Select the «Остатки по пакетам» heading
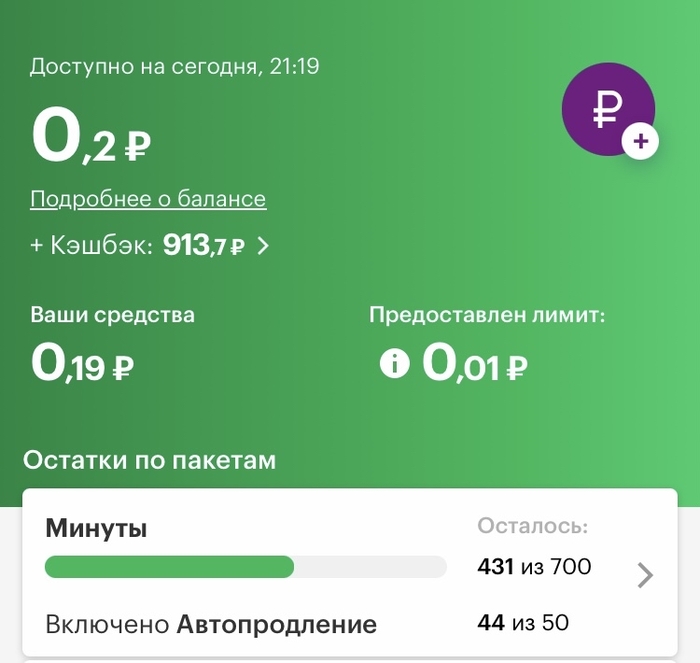The height and width of the screenshot is (663, 700). pos(149,460)
